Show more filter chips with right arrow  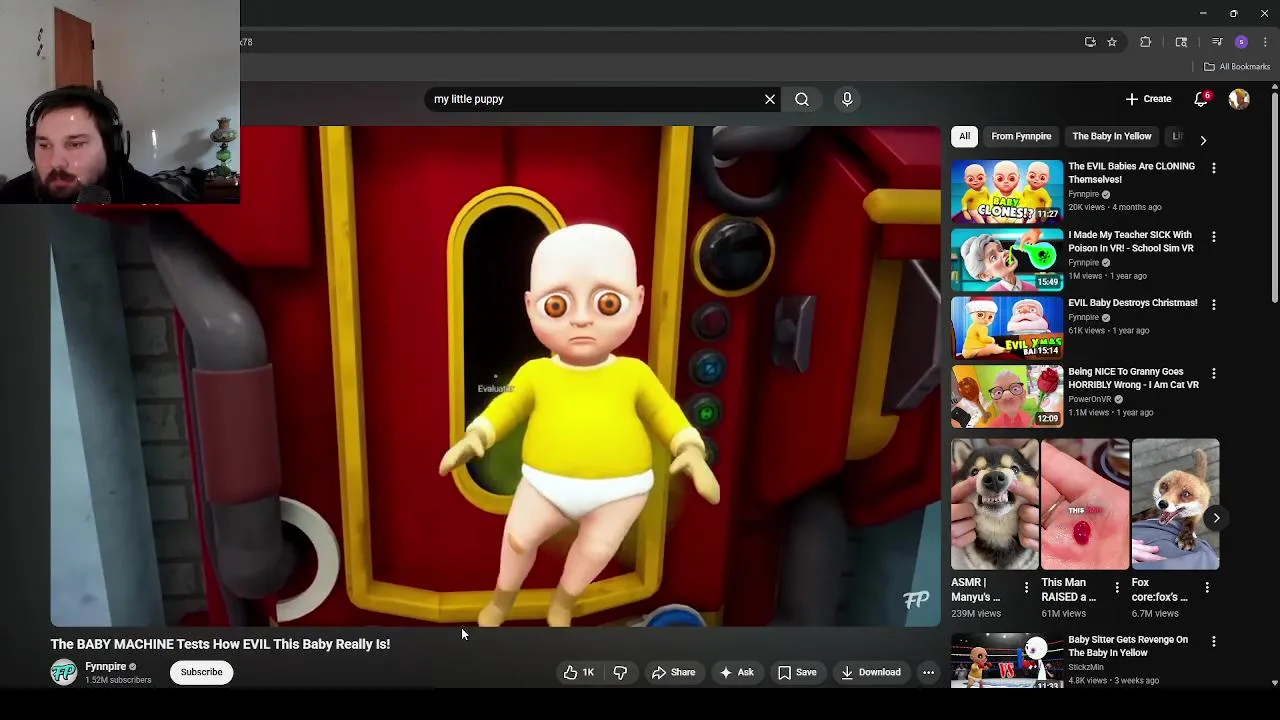pos(1203,141)
